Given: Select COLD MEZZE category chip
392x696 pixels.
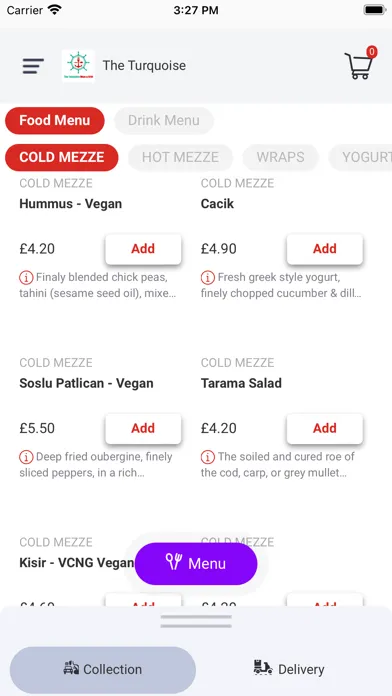Looking at the screenshot, I should click(62, 157).
